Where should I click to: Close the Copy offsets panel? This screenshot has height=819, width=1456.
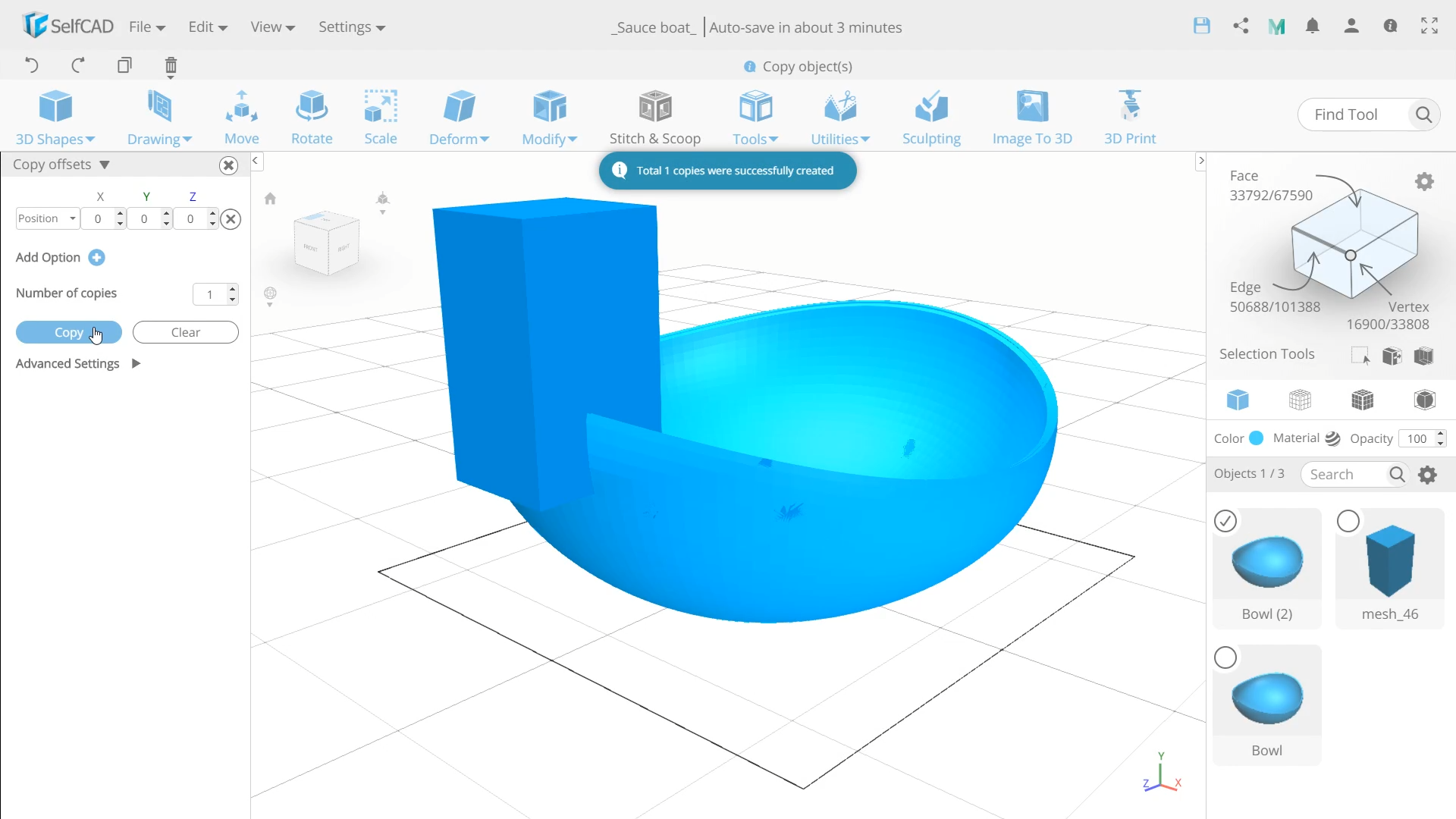coord(228,165)
